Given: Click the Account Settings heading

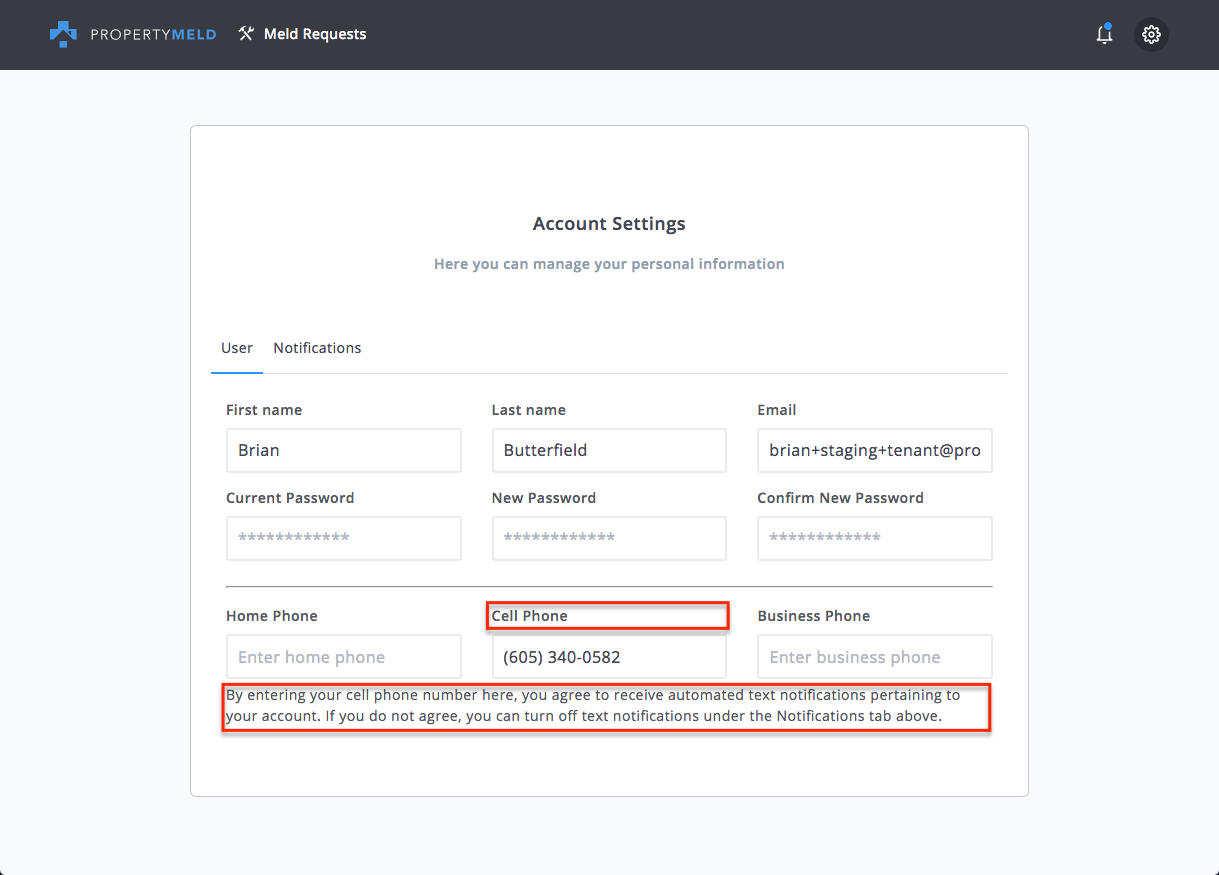Looking at the screenshot, I should coord(609,224).
